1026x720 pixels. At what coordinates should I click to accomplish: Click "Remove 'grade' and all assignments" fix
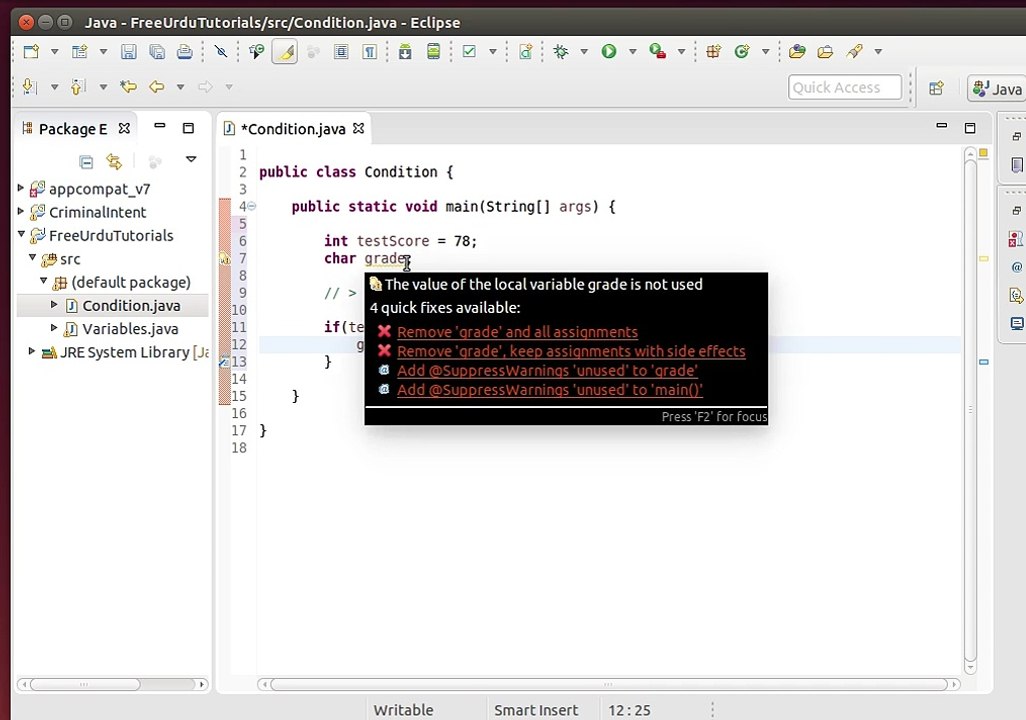[x=518, y=332]
